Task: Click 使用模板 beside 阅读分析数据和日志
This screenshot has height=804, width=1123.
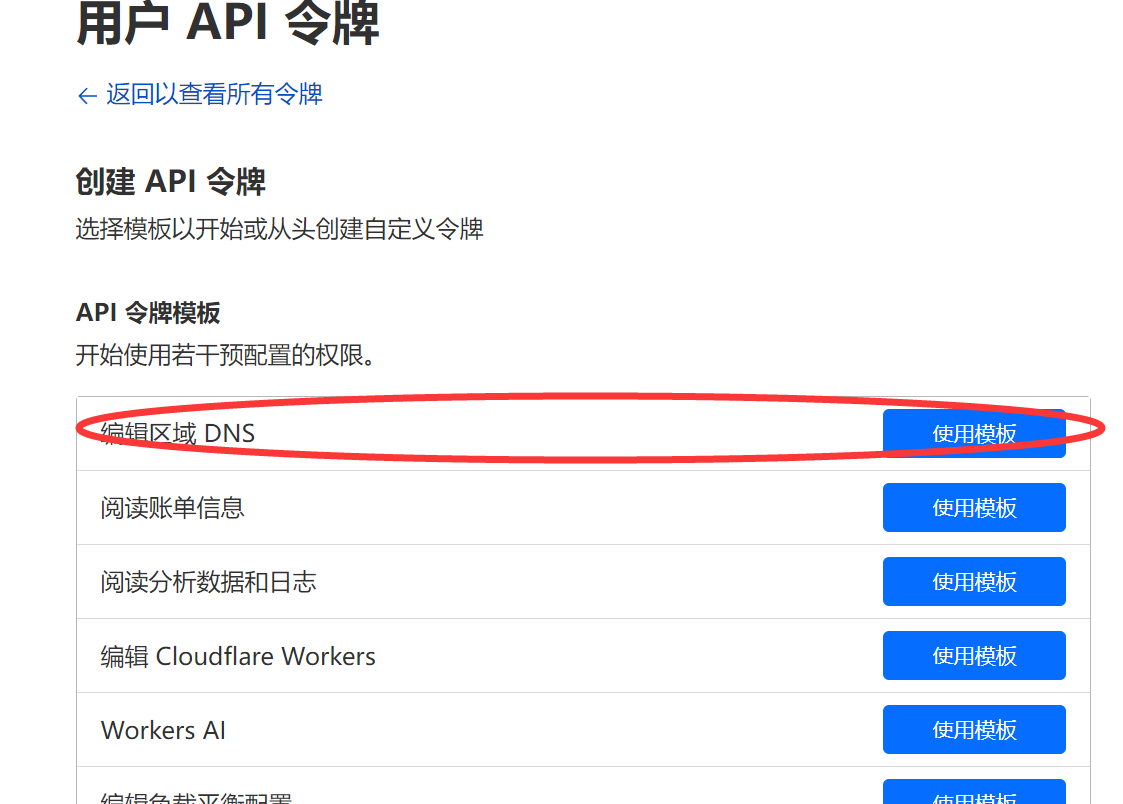Action: point(973,582)
